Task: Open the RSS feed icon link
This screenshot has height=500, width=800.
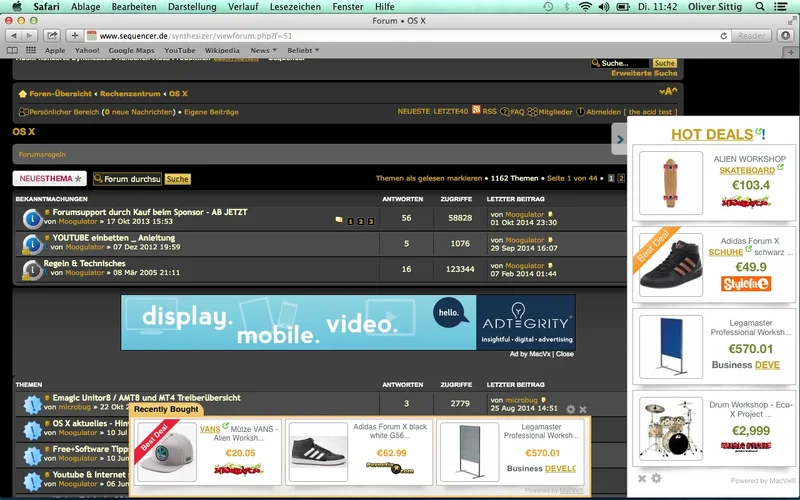Action: pos(476,110)
